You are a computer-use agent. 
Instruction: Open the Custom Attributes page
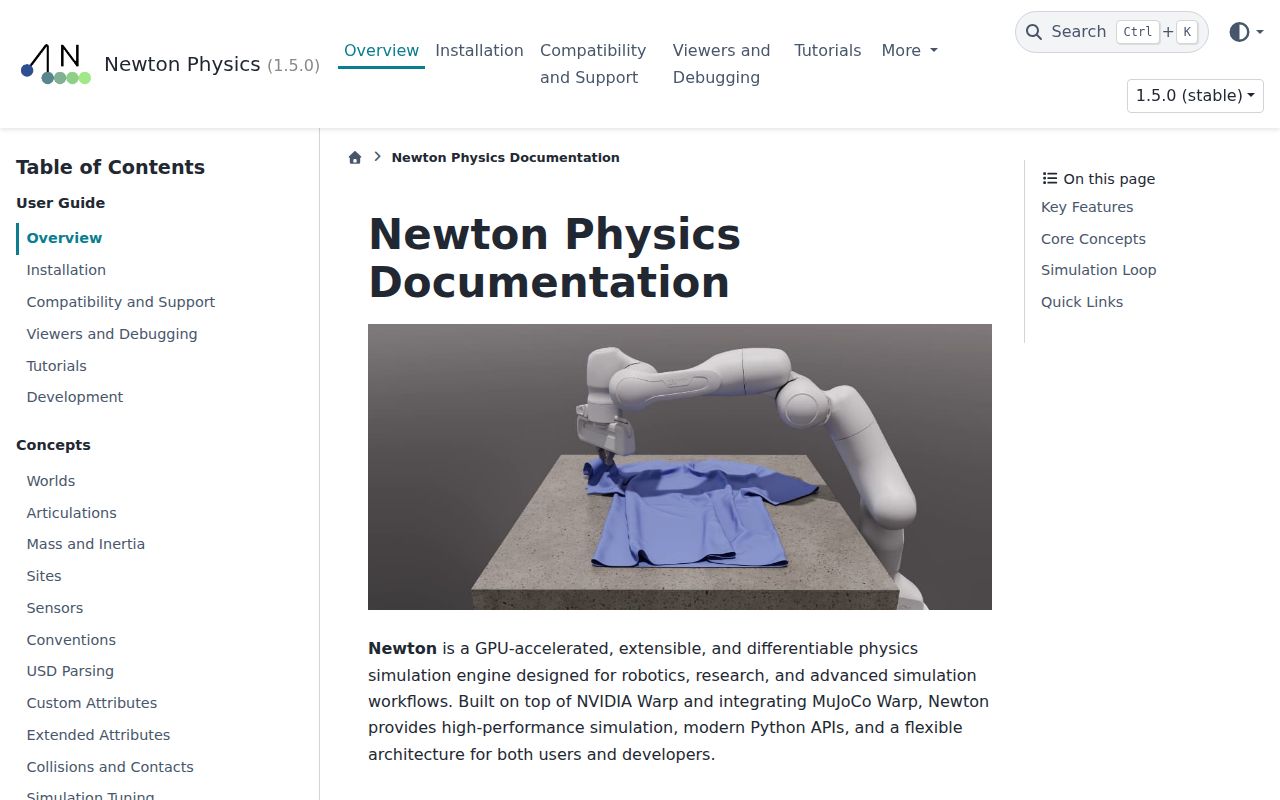pos(92,703)
